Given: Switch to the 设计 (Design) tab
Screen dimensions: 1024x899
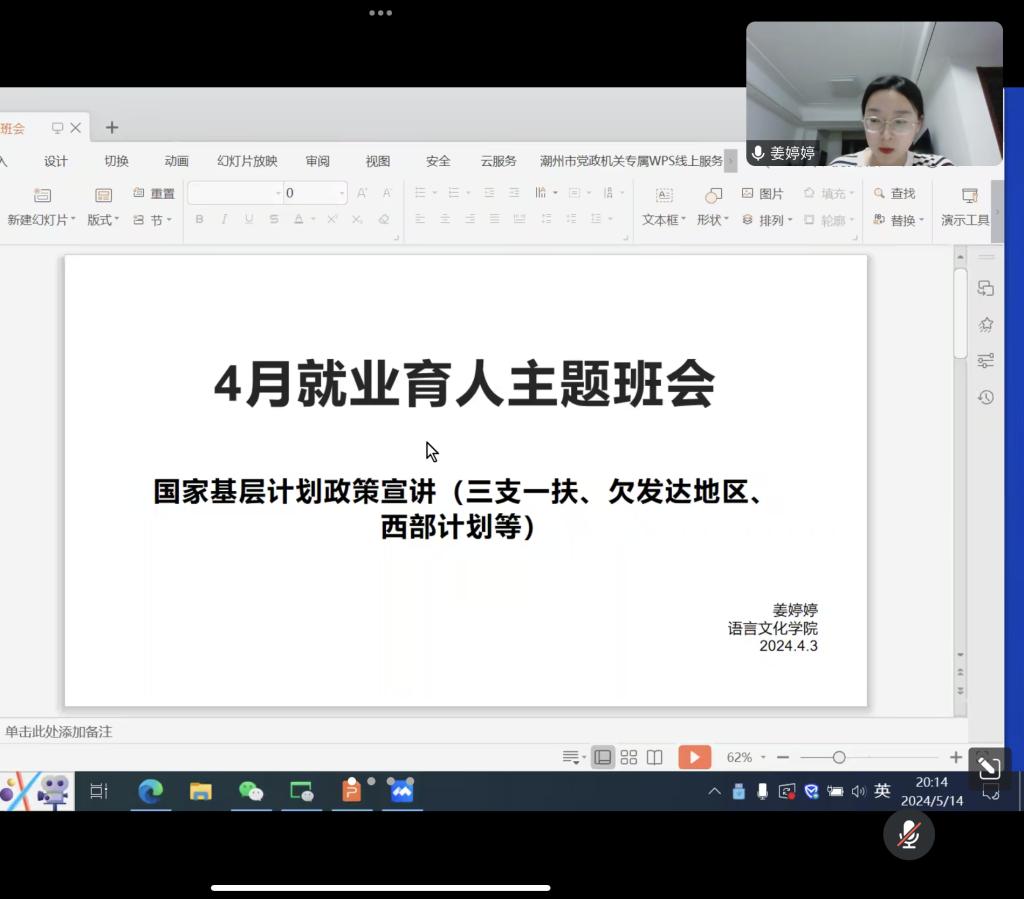Looking at the screenshot, I should tap(56, 161).
